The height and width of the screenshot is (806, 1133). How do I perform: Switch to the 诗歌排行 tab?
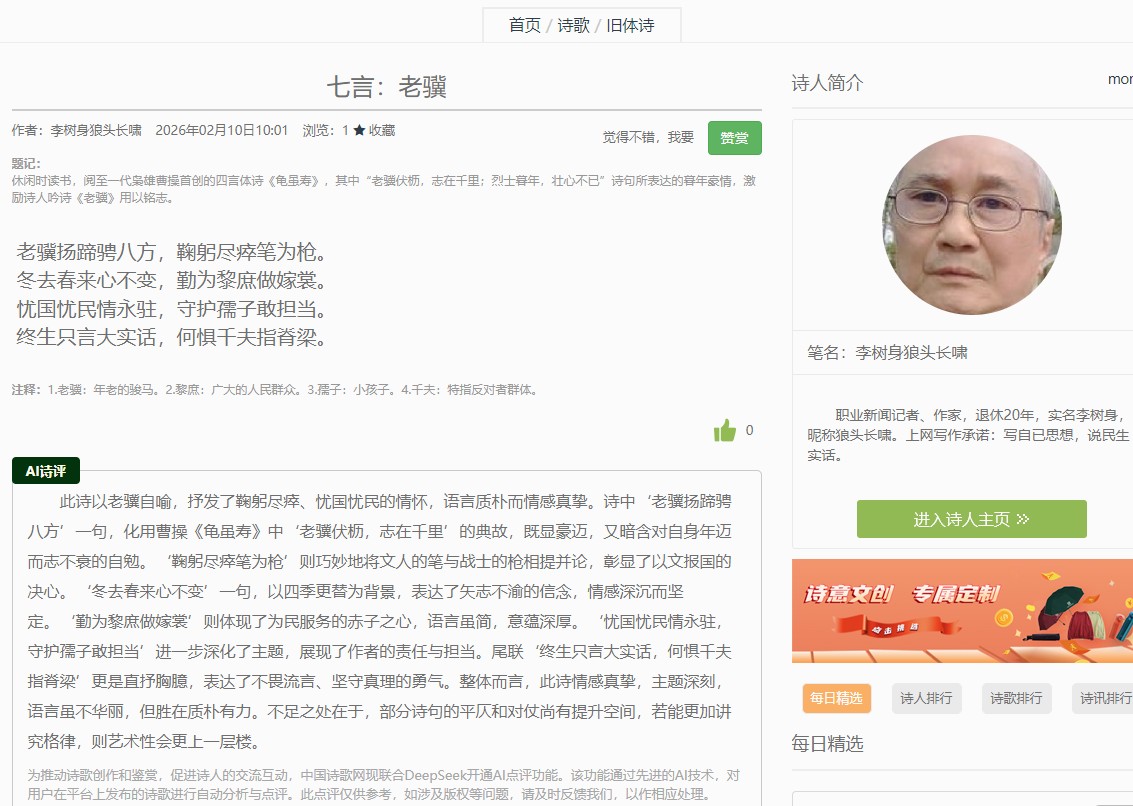(x=1016, y=698)
